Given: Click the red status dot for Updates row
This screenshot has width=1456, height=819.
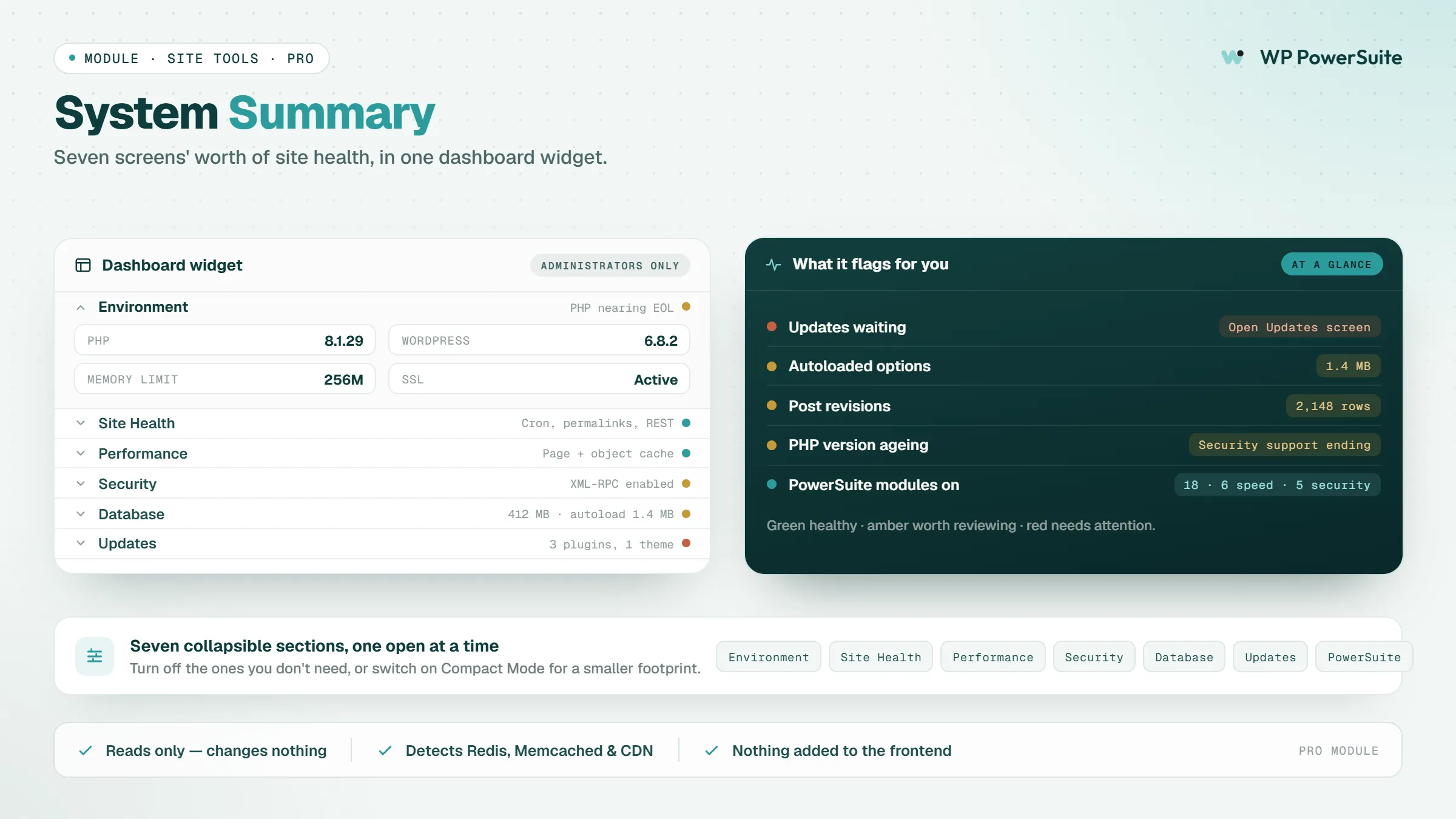Looking at the screenshot, I should click(x=686, y=544).
